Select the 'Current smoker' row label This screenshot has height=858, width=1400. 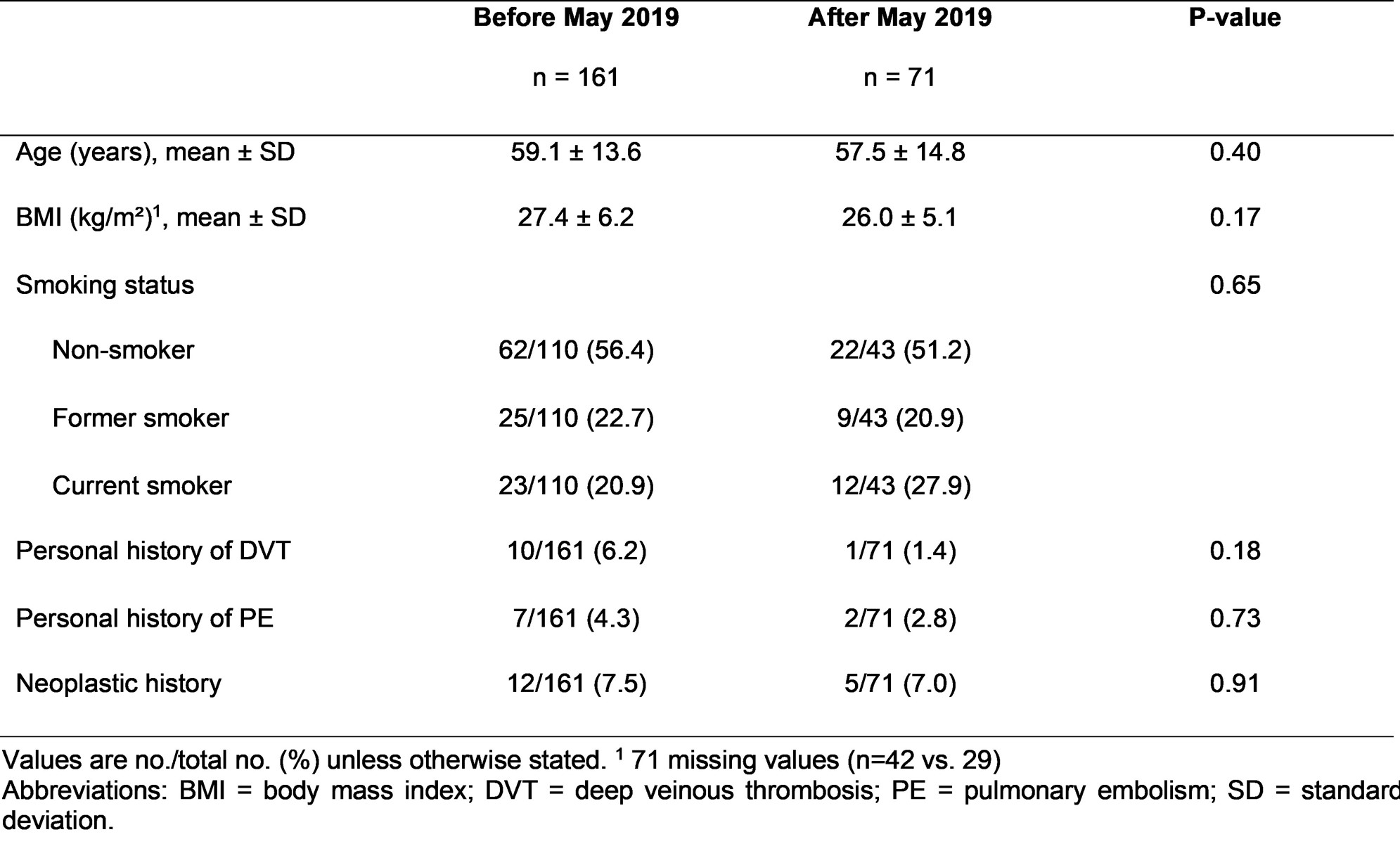tap(141, 486)
